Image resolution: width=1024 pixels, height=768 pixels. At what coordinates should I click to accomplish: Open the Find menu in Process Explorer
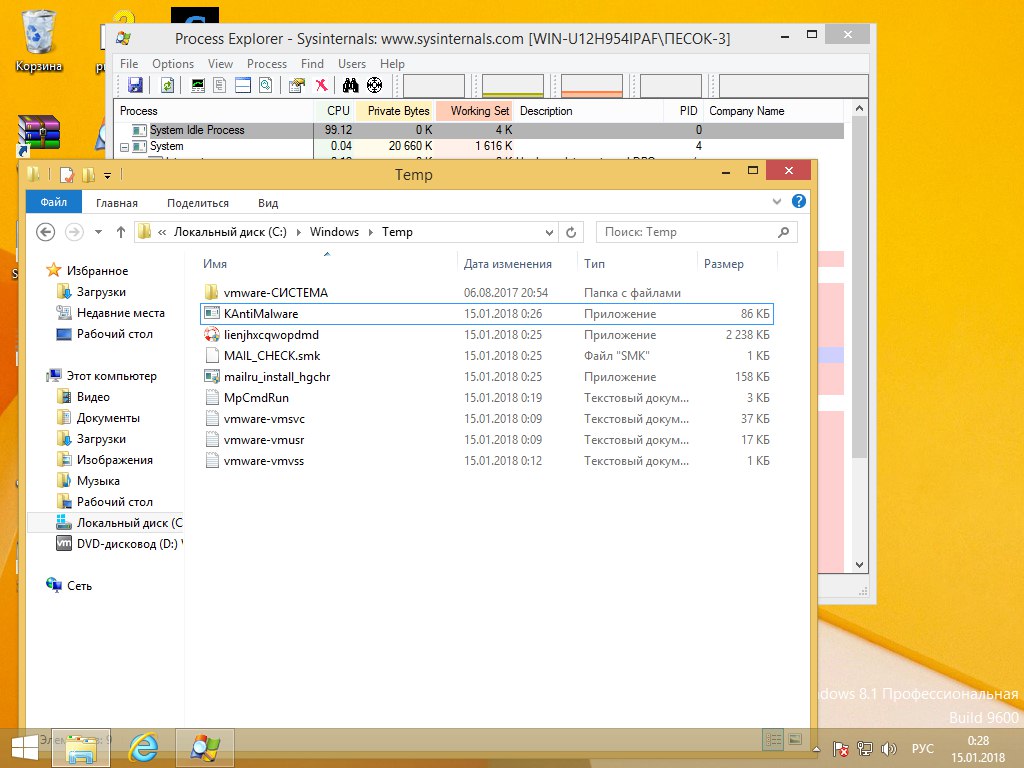coord(312,64)
